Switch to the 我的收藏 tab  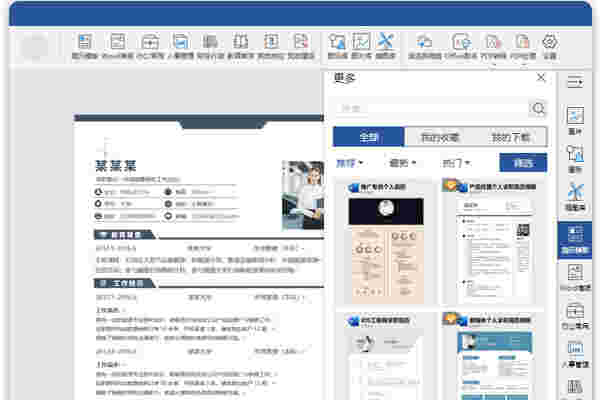point(440,137)
